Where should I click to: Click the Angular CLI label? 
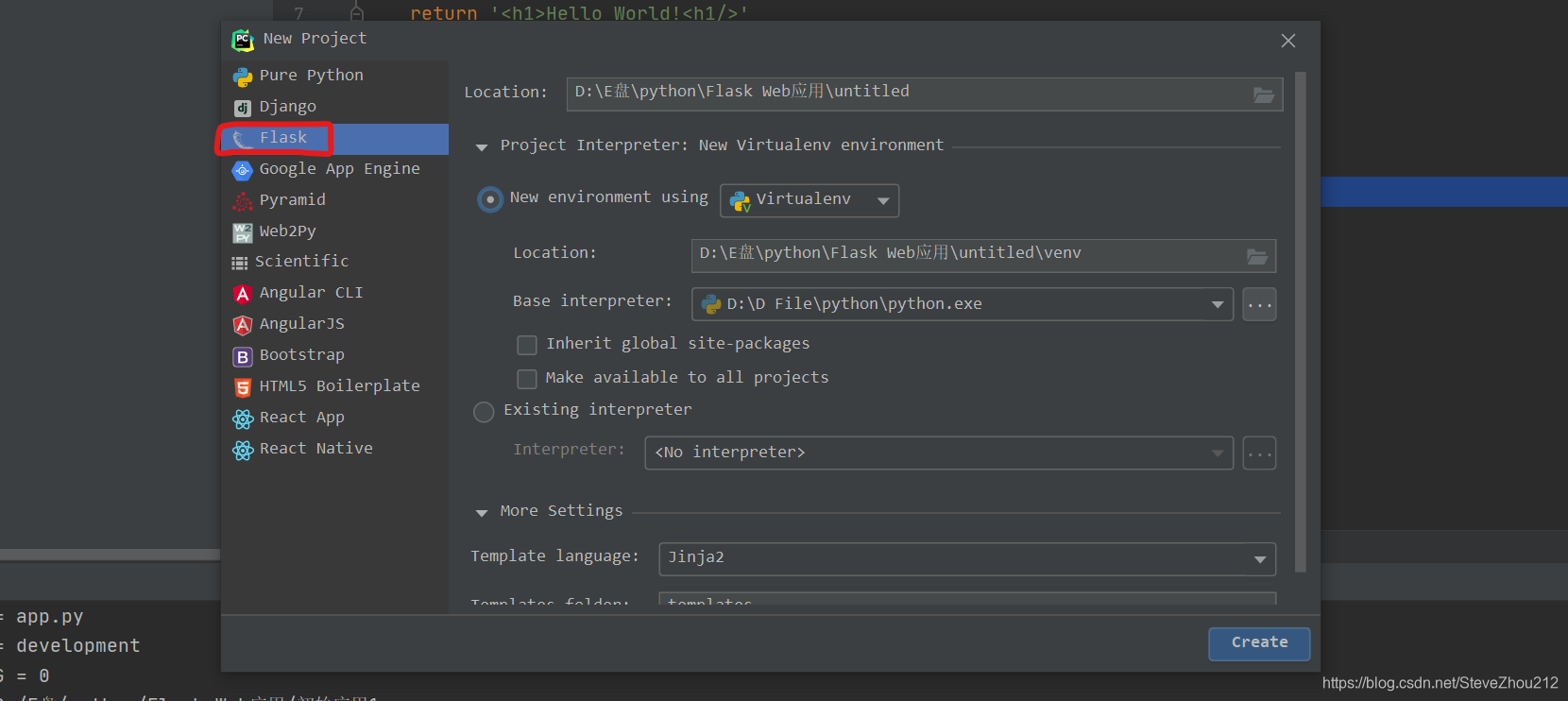(x=312, y=293)
